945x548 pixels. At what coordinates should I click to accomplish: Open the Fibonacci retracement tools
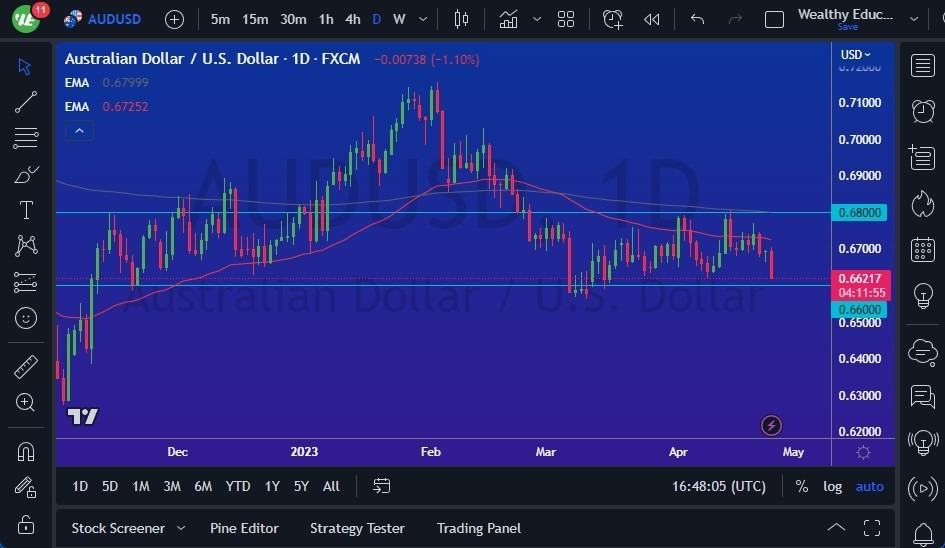click(25, 138)
